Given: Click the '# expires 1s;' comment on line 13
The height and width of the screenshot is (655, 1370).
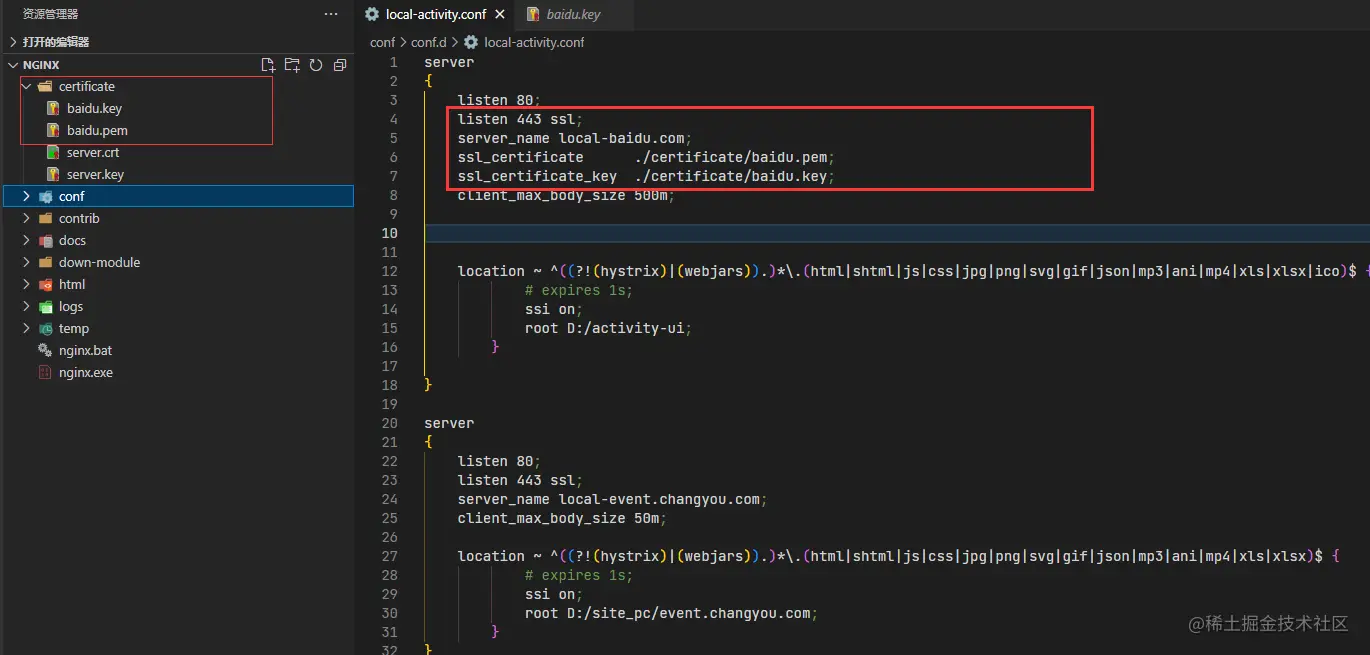Looking at the screenshot, I should coord(579,290).
